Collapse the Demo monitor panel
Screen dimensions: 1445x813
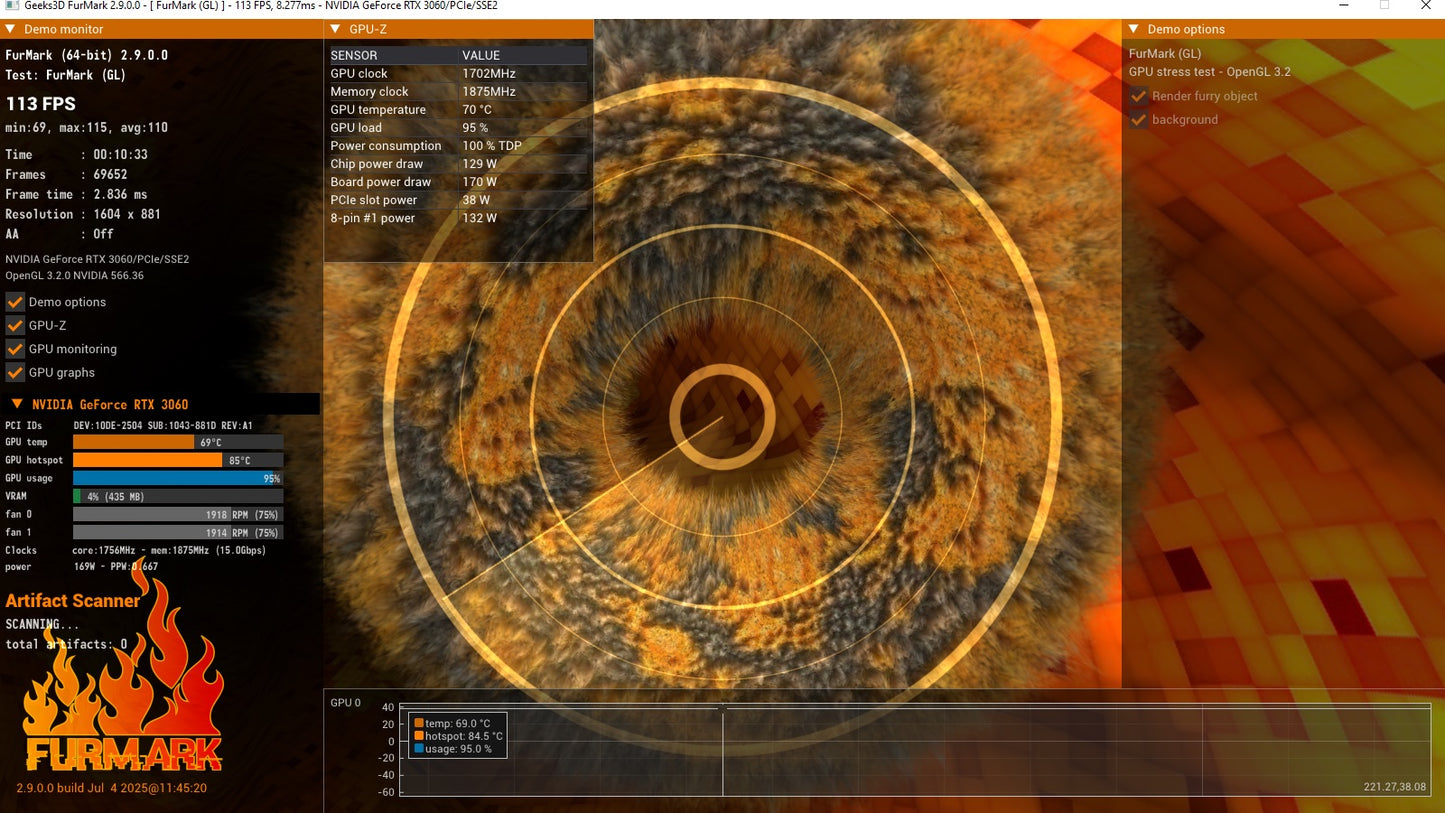click(x=10, y=29)
